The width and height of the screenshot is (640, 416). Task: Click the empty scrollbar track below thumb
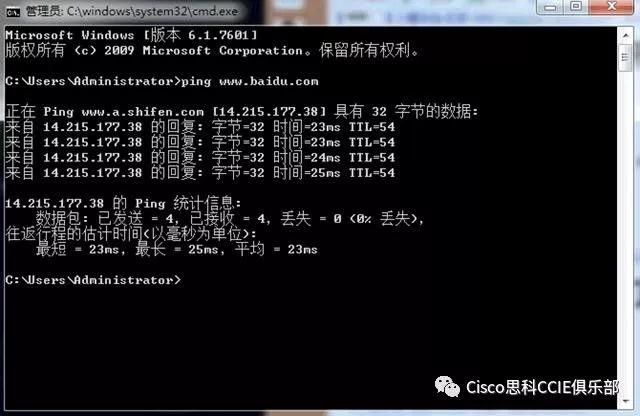625,233
